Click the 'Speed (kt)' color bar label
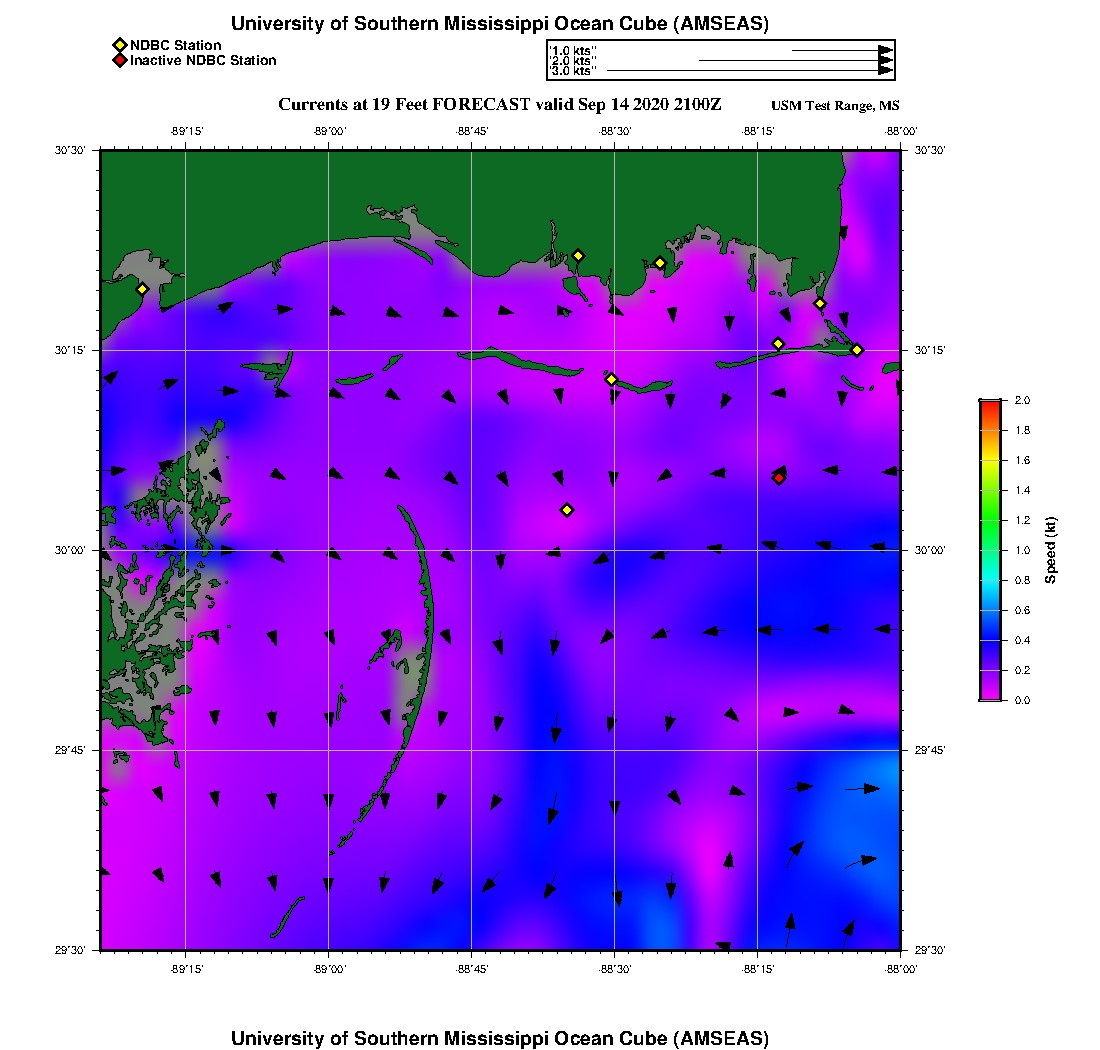This screenshot has height=1050, width=1100. (1052, 551)
